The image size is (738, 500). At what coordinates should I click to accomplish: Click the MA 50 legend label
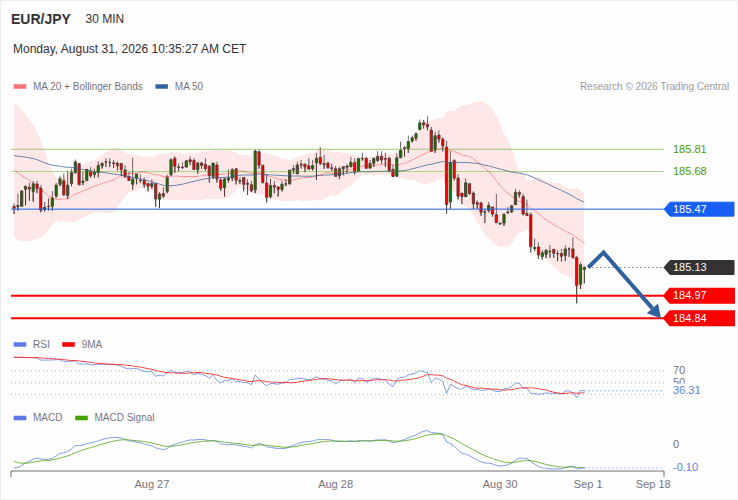(x=189, y=87)
